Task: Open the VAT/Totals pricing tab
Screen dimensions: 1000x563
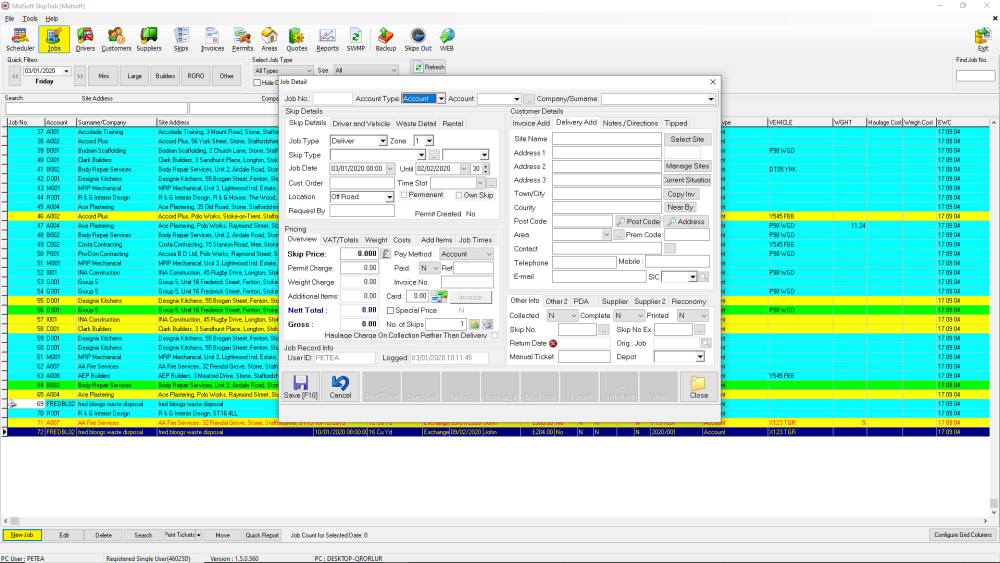Action: (x=340, y=240)
